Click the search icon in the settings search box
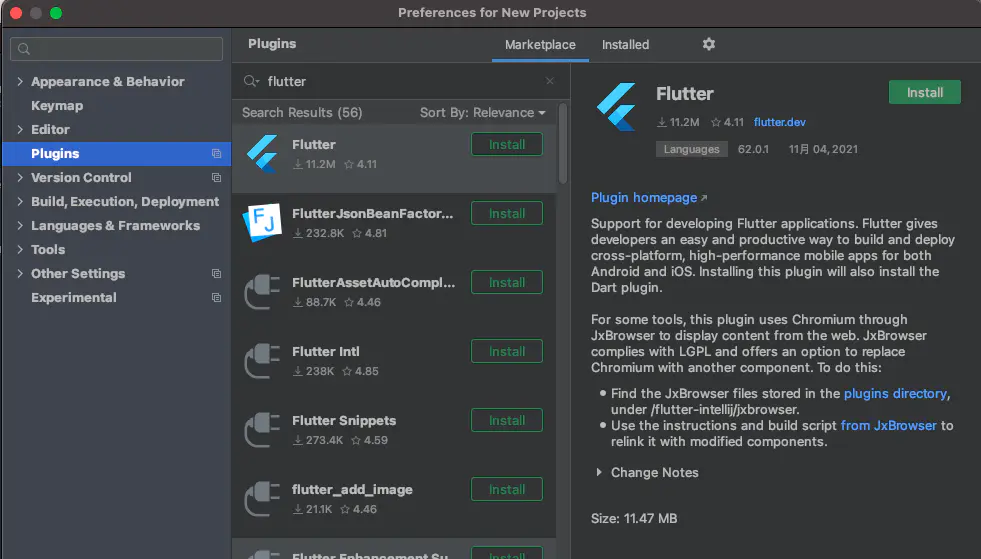Image resolution: width=981 pixels, height=559 pixels. coord(24,49)
